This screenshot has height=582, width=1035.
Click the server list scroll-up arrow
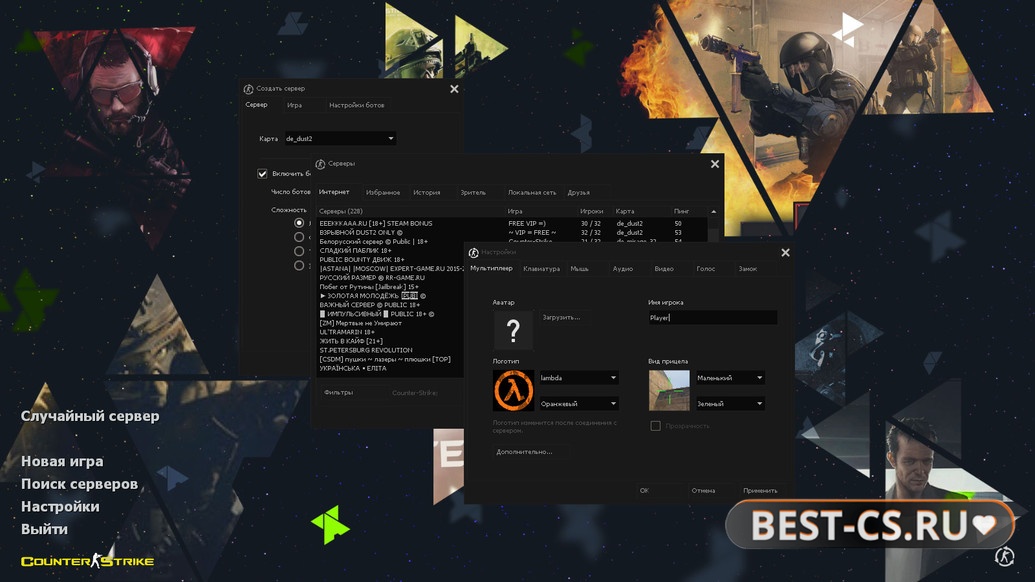714,211
